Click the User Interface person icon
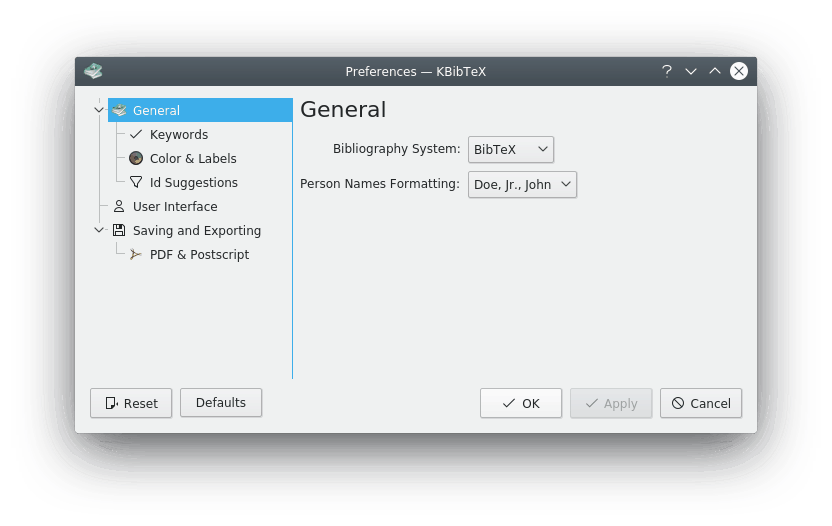This screenshot has height=526, width=832. [119, 206]
